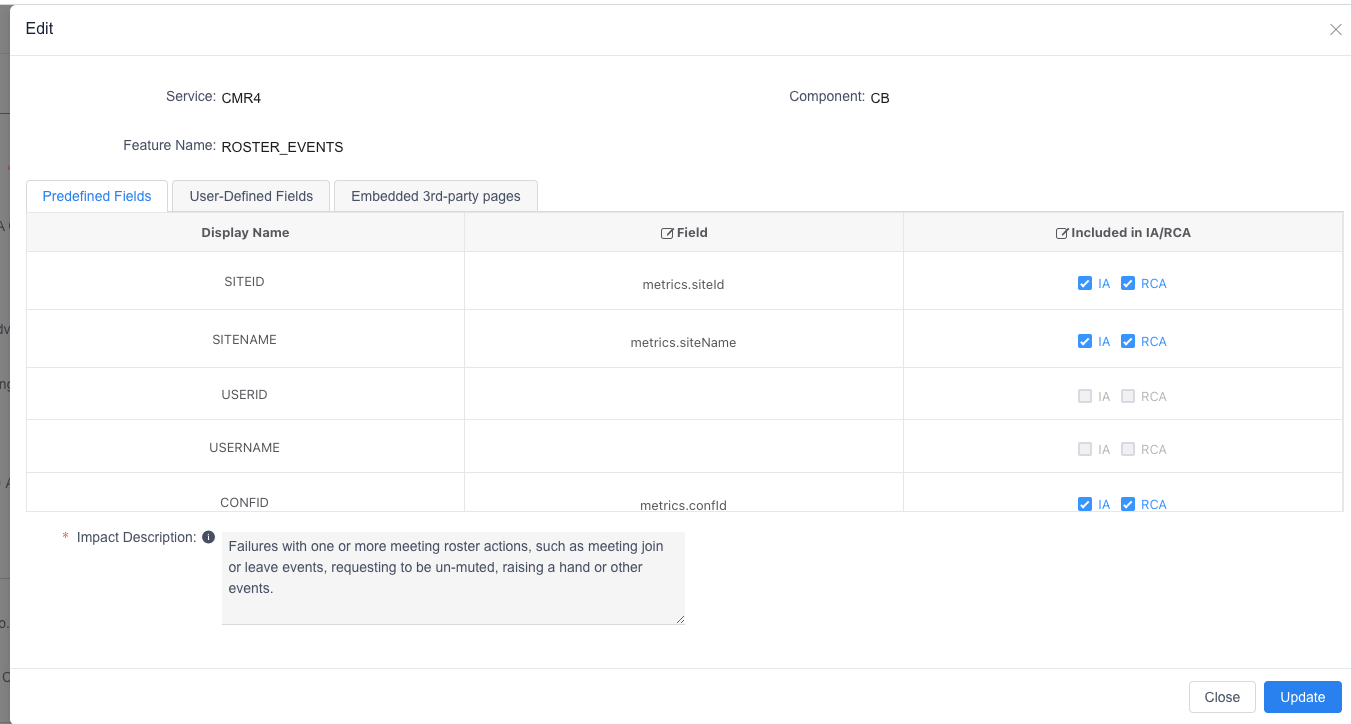Click the Impact Description info icon
The image size is (1351, 724).
pyautogui.click(x=208, y=537)
